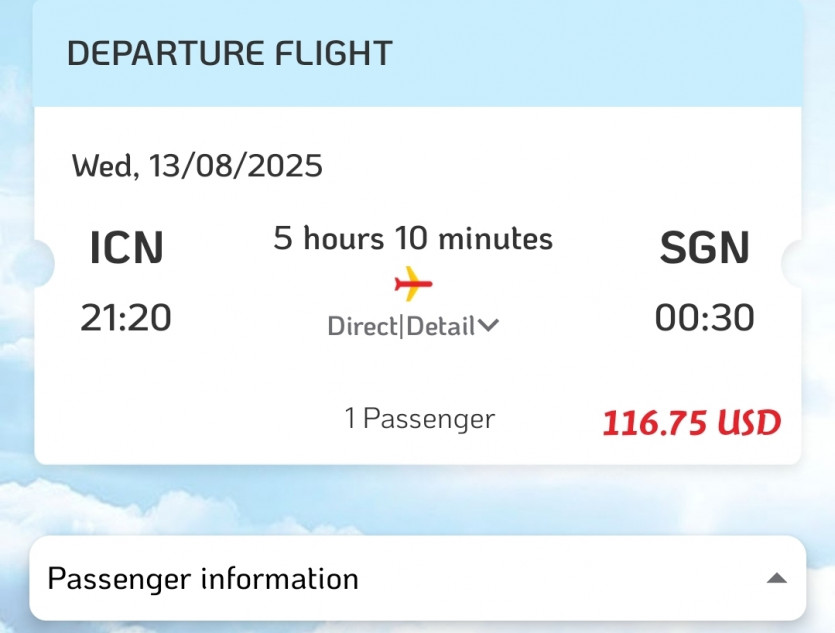Image resolution: width=835 pixels, height=633 pixels.
Task: Click the Passenger information panel bar
Action: [560, 578]
